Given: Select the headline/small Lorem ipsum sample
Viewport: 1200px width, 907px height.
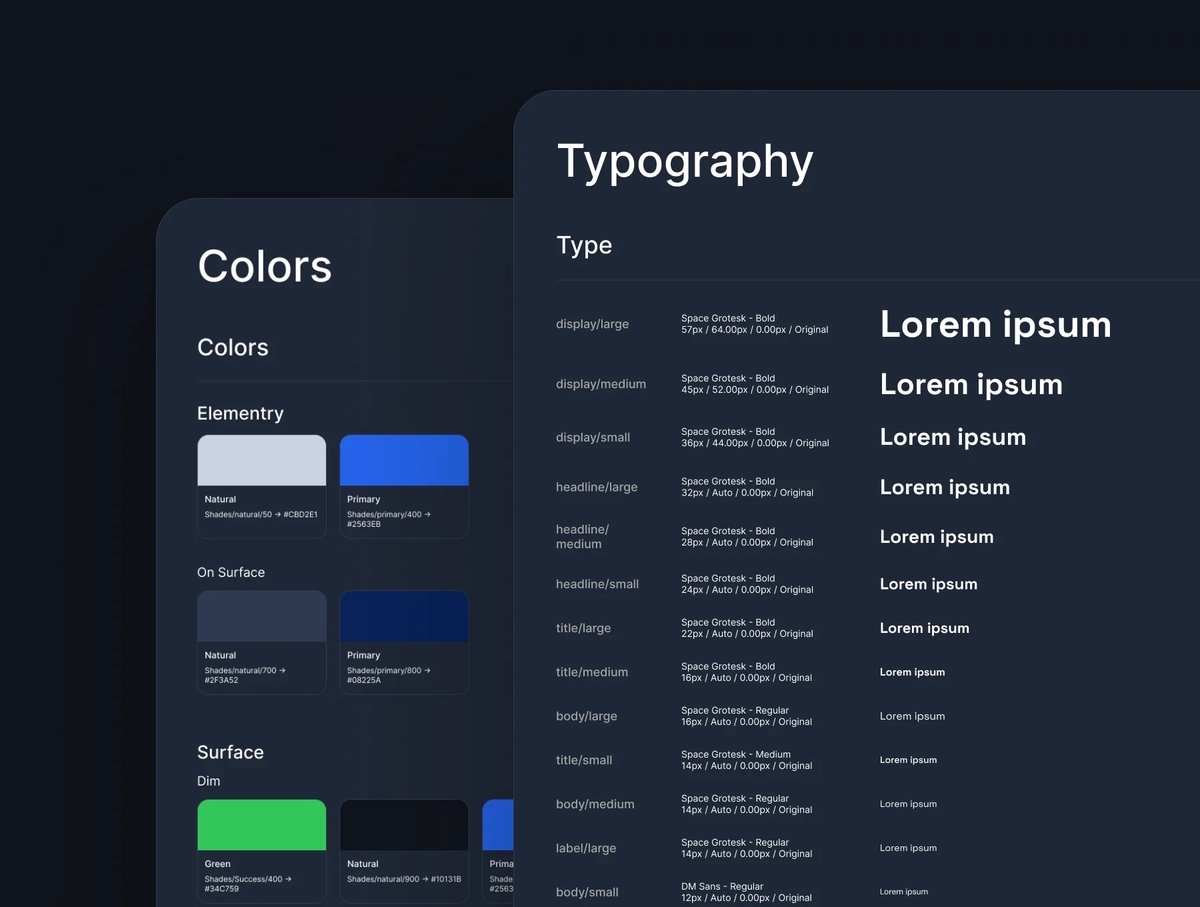Looking at the screenshot, I should (928, 585).
